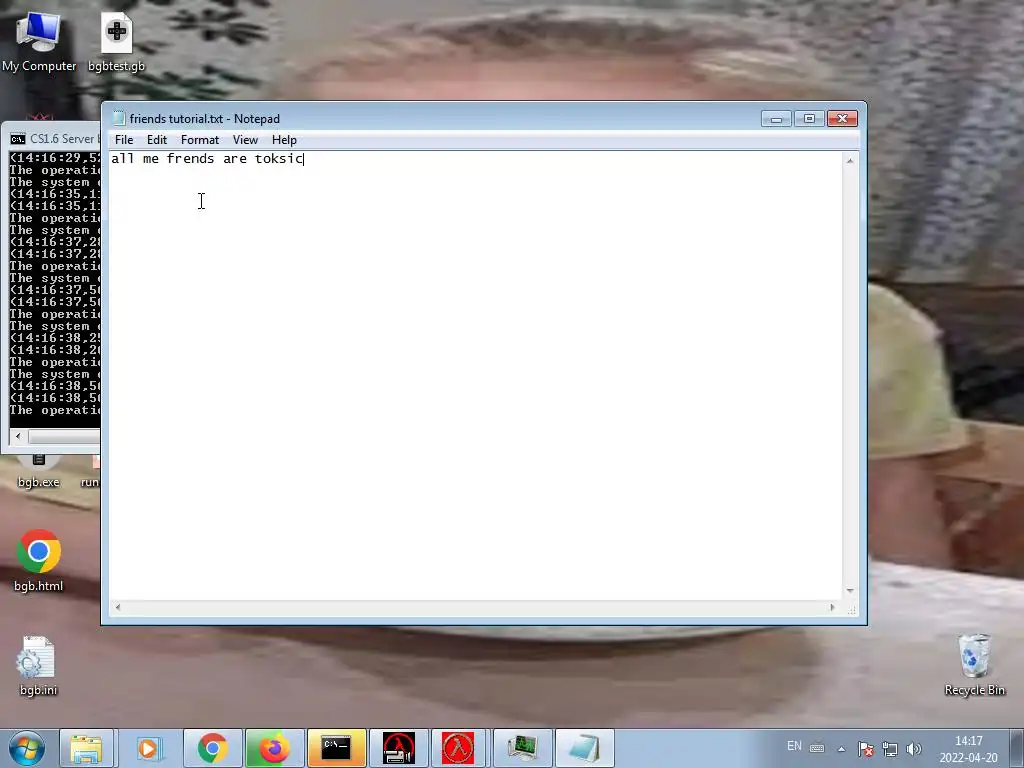The height and width of the screenshot is (768, 1024).
Task: Open the View menu in Notepad
Action: pyautogui.click(x=246, y=140)
